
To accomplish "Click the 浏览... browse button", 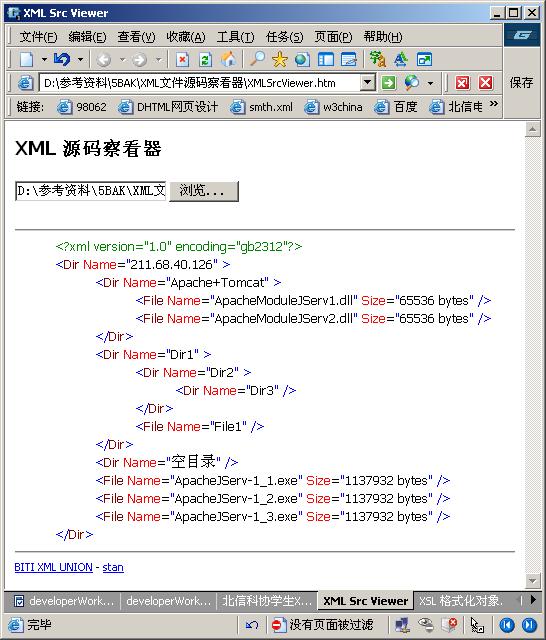I will click(x=204, y=191).
